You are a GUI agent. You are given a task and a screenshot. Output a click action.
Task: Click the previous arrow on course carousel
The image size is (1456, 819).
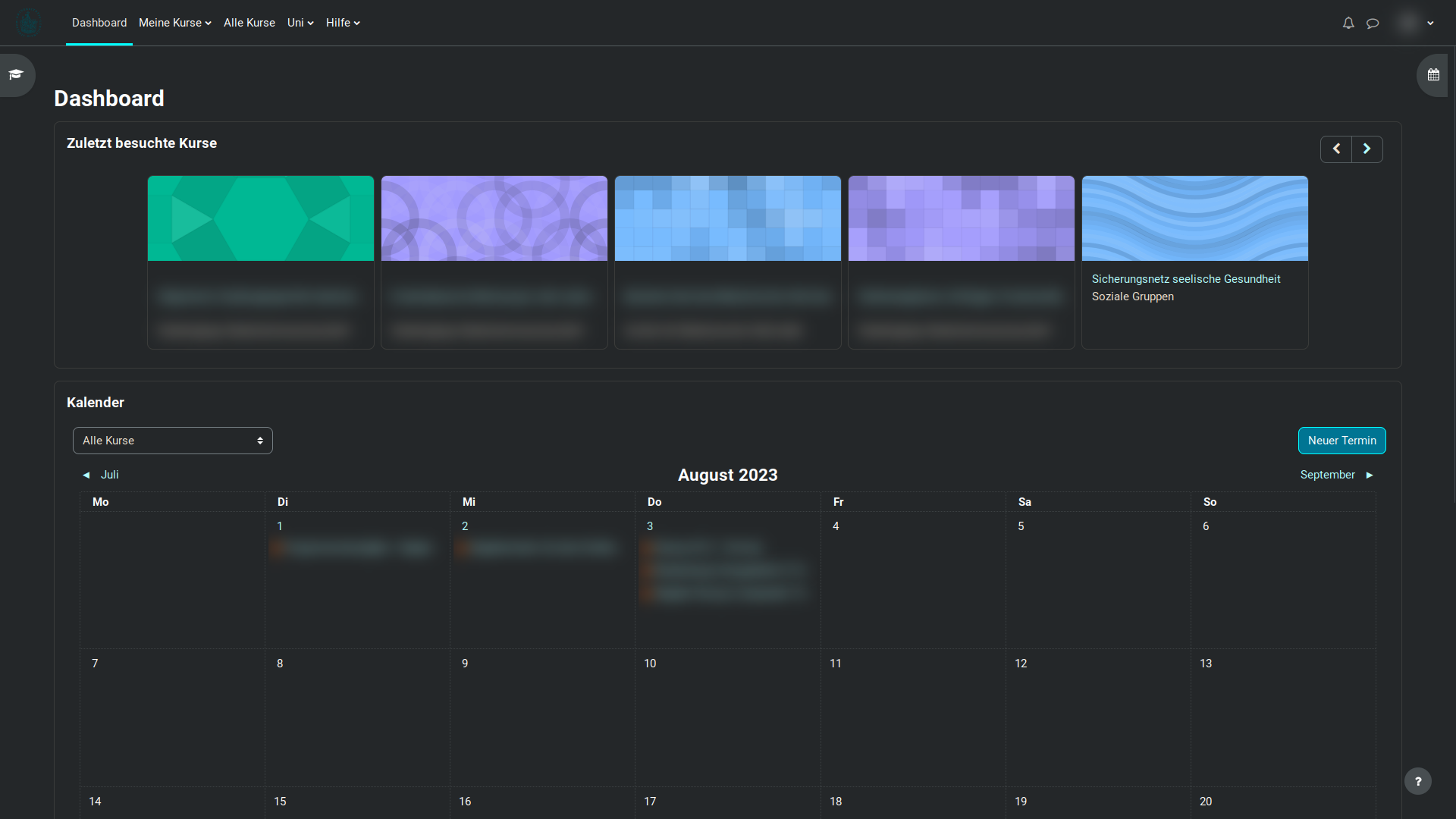[1336, 149]
